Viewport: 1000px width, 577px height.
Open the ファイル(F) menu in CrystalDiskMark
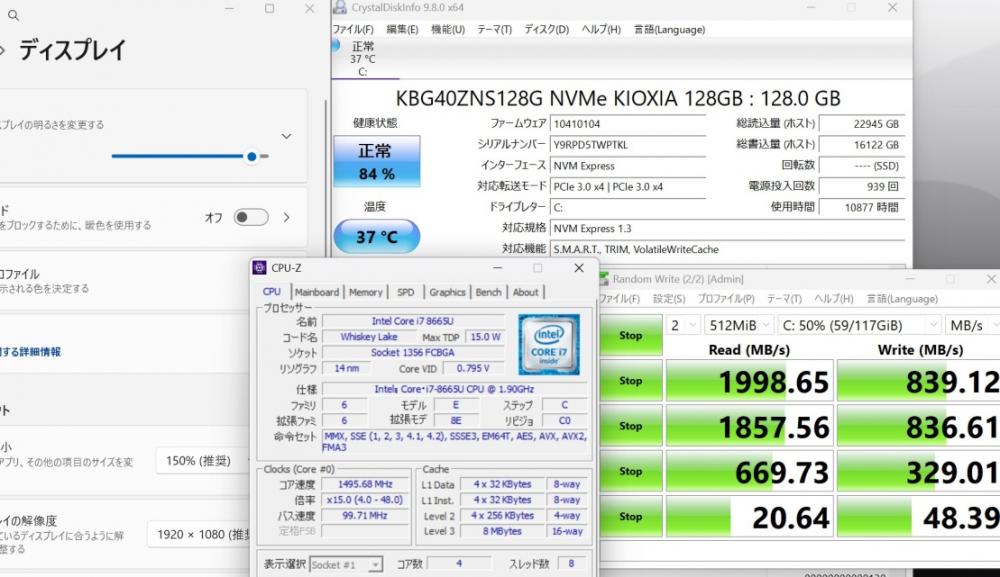tap(619, 298)
